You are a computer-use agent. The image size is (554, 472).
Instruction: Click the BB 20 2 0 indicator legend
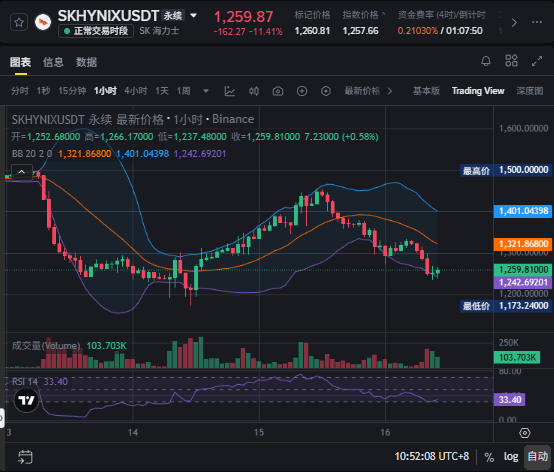pyautogui.click(x=32, y=154)
